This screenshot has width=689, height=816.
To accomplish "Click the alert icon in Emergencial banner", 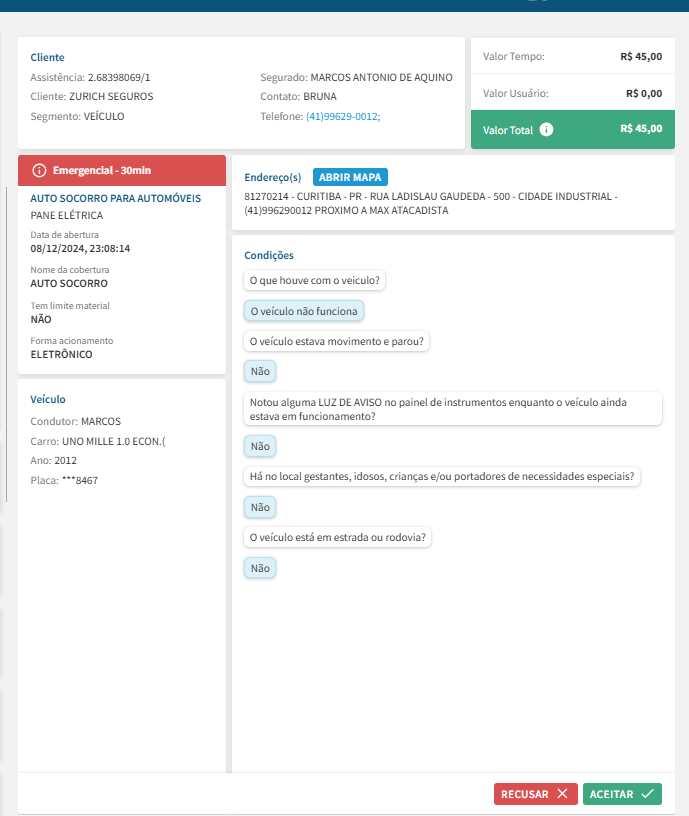I will point(39,171).
